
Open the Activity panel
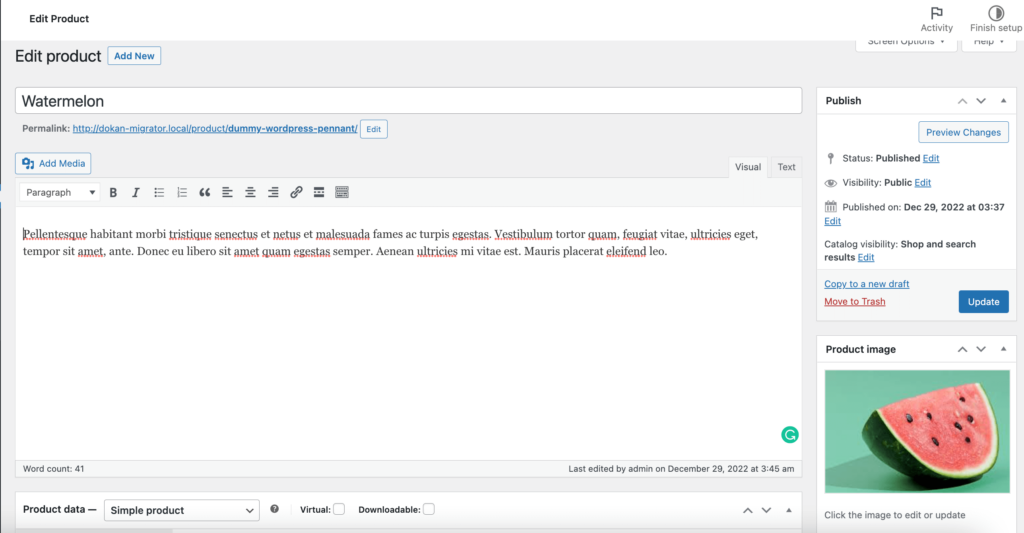[936, 19]
